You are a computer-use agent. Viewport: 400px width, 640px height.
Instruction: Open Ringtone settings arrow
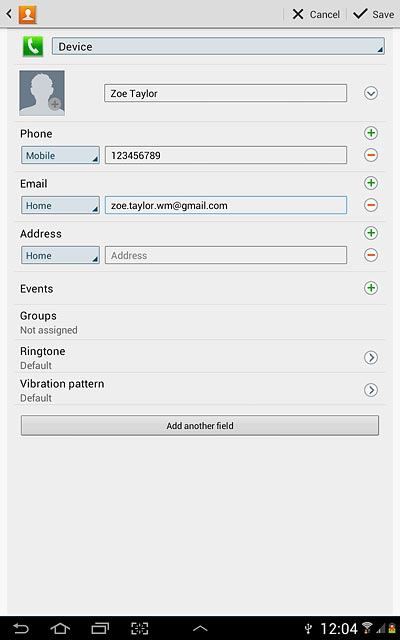pos(371,358)
